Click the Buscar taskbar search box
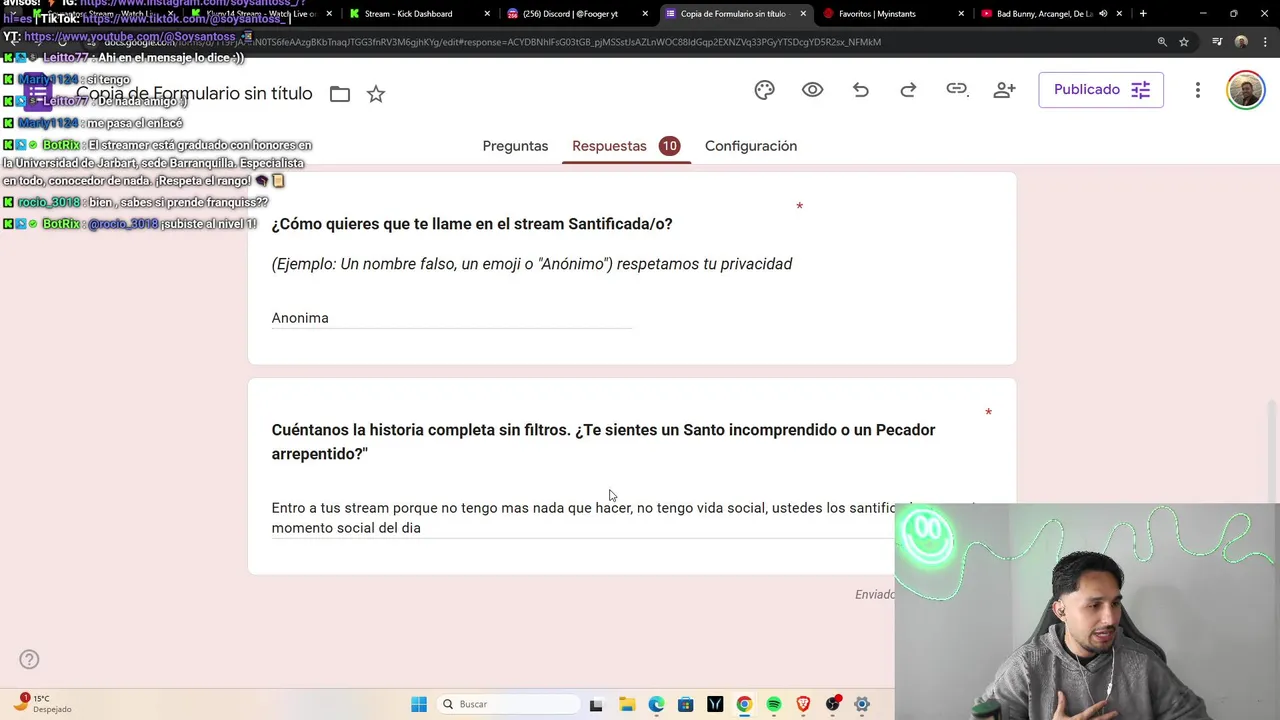The image size is (1280, 720). pyautogui.click(x=506, y=704)
